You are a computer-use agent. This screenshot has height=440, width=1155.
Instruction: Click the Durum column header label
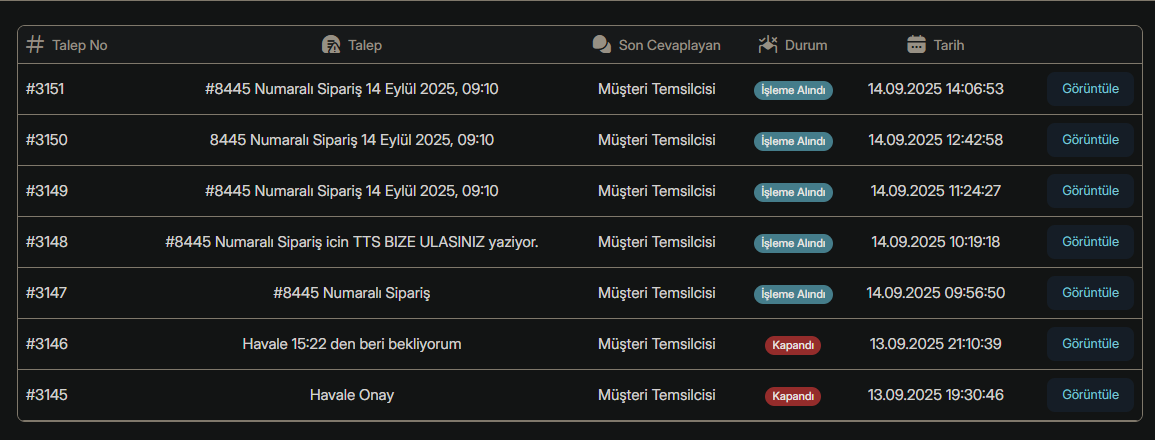click(806, 45)
